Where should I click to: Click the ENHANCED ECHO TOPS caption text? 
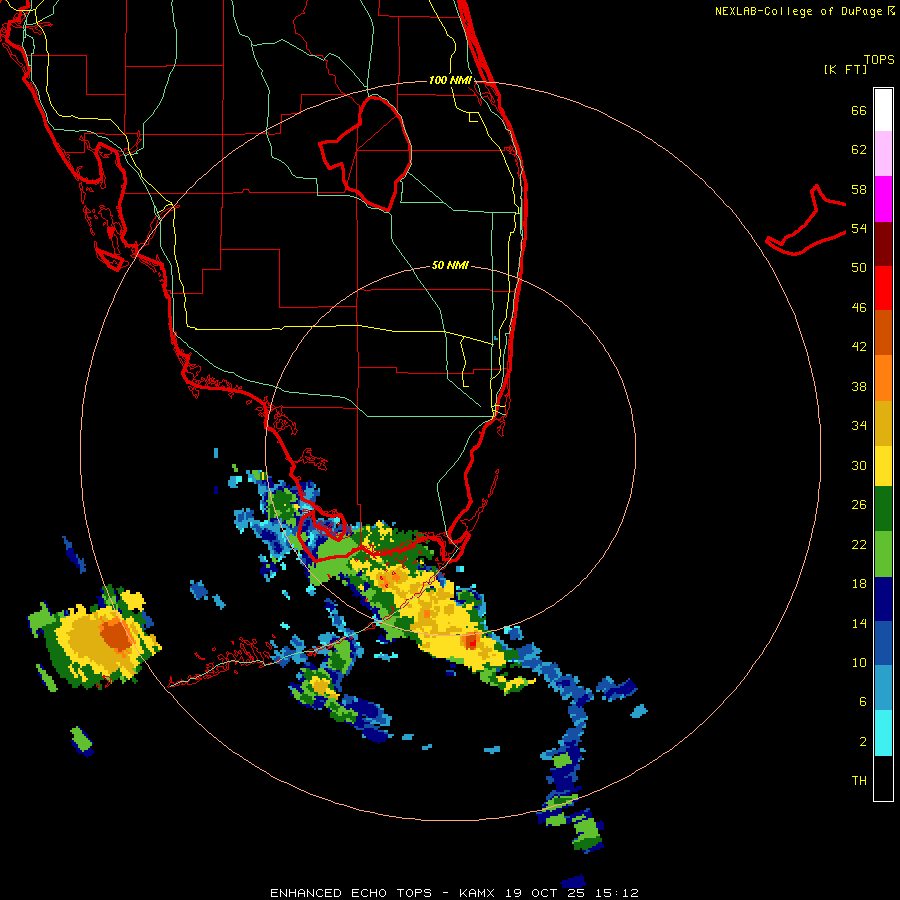click(x=351, y=893)
